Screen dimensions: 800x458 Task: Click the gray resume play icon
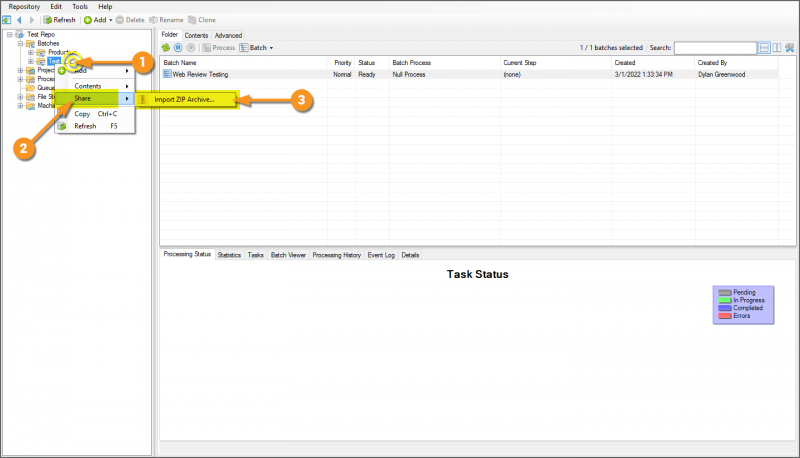190,47
